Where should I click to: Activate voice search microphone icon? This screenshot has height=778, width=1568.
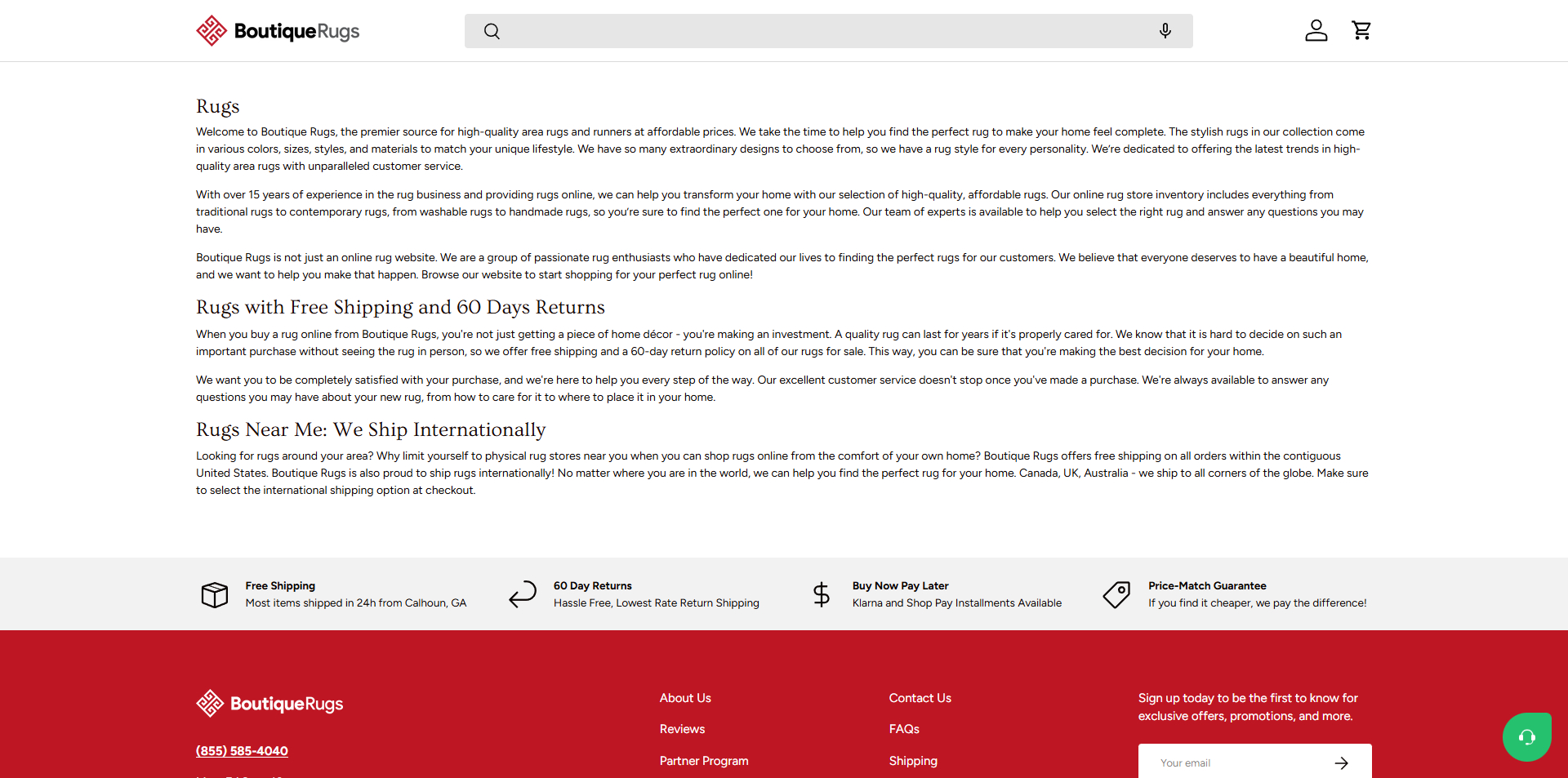tap(1165, 31)
